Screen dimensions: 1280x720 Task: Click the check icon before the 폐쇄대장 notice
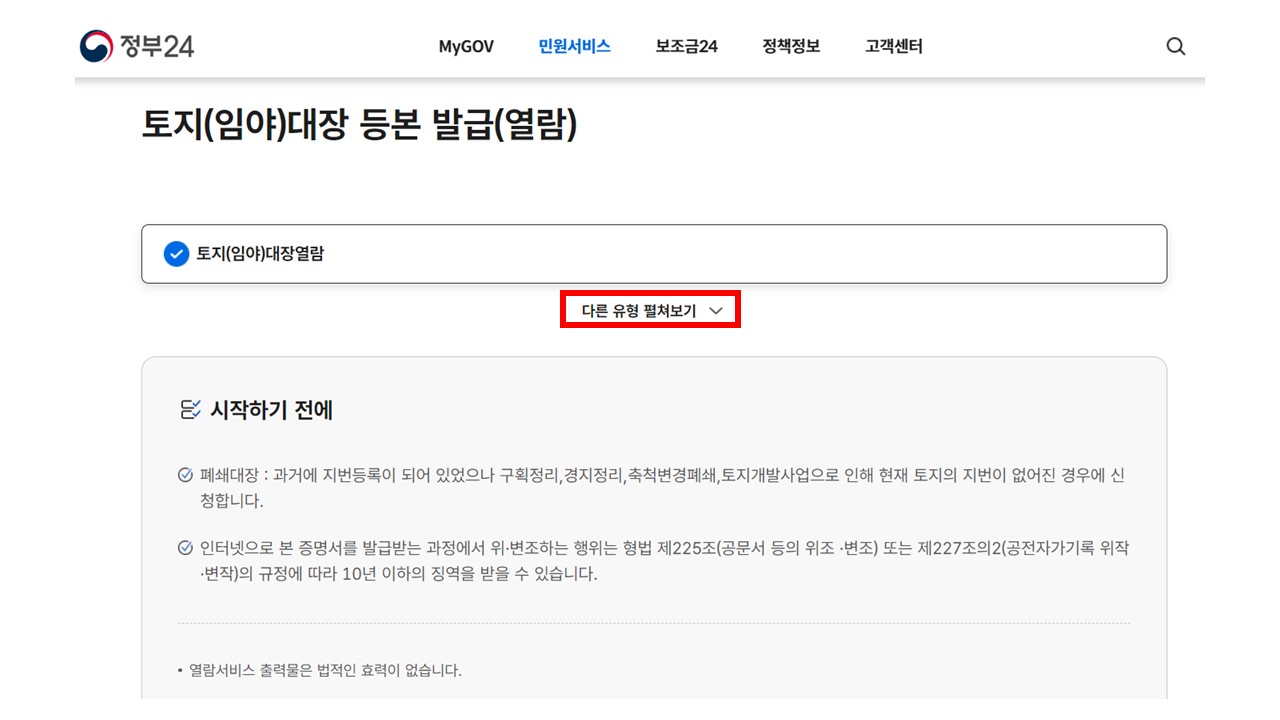(x=183, y=476)
